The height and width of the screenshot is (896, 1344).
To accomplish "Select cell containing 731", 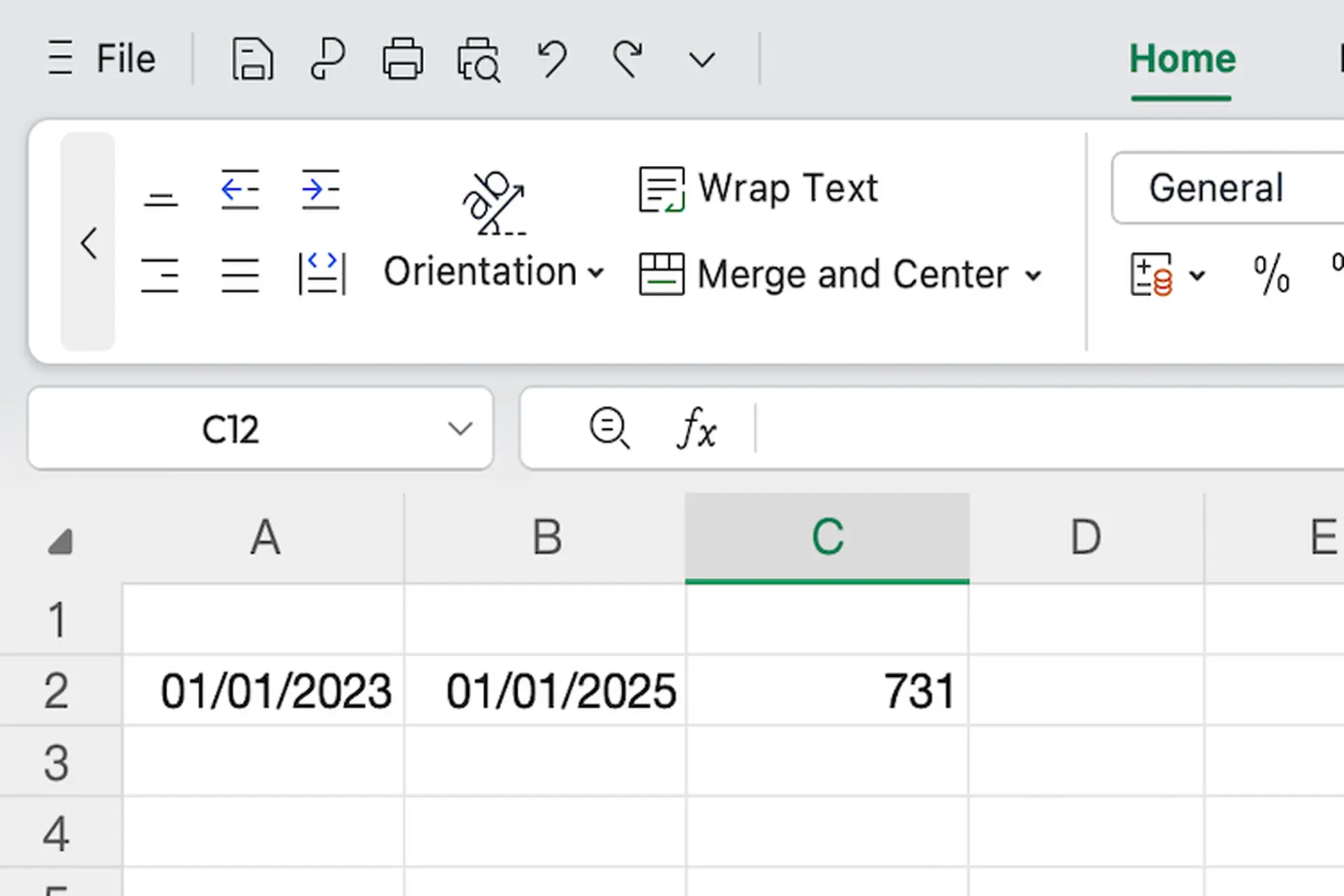I will (x=827, y=690).
